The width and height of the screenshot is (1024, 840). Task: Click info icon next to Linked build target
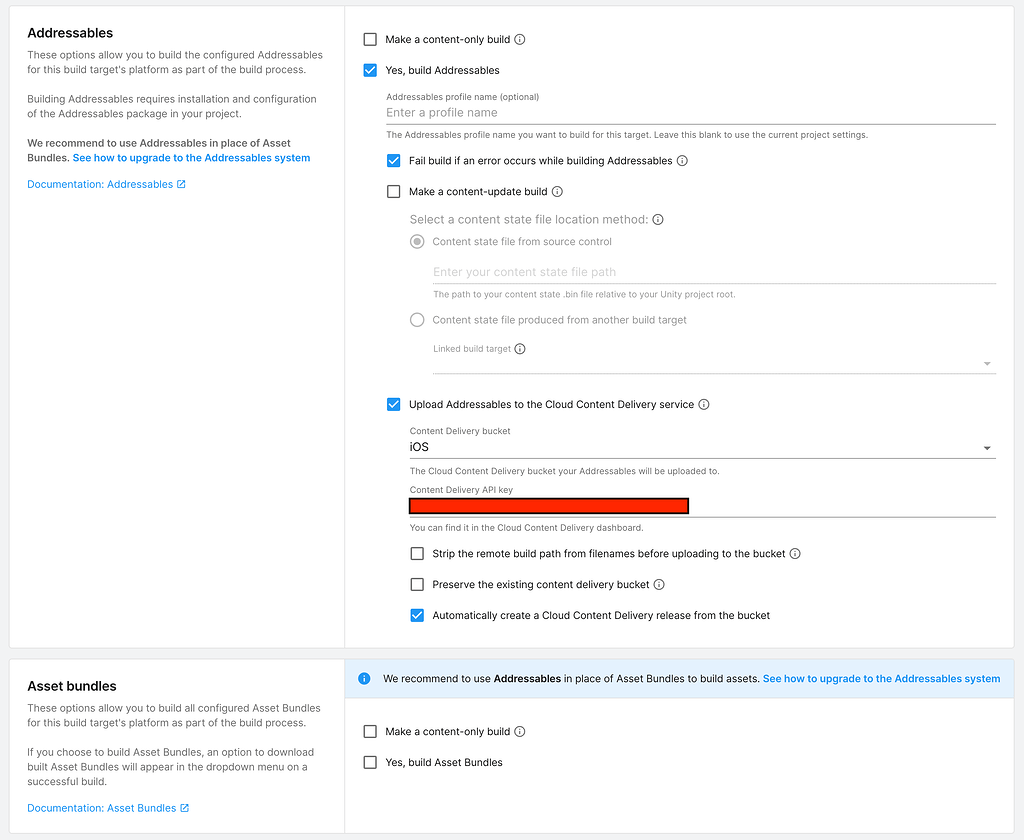tap(520, 349)
